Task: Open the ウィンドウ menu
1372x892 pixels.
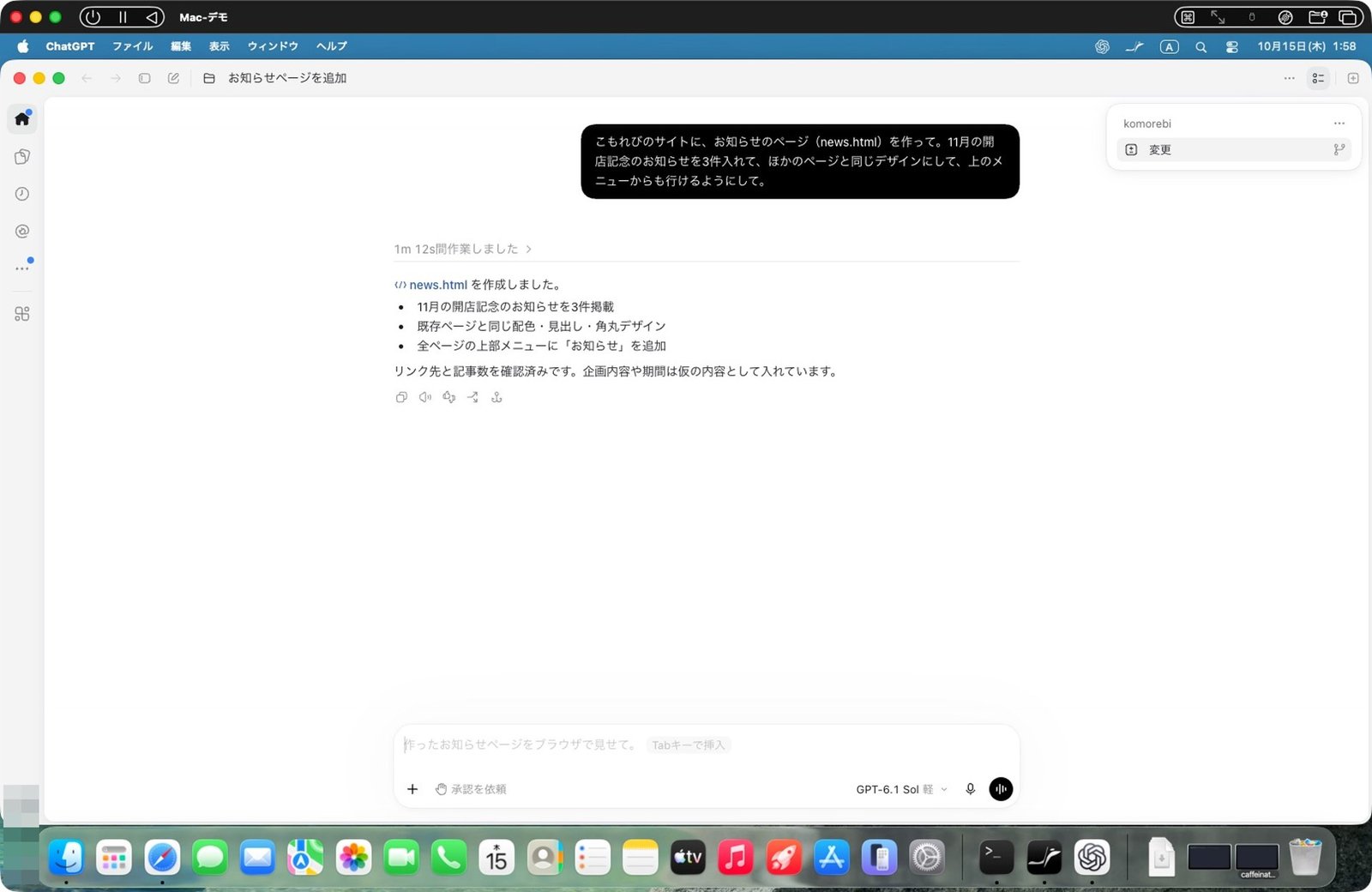Action: (273, 46)
